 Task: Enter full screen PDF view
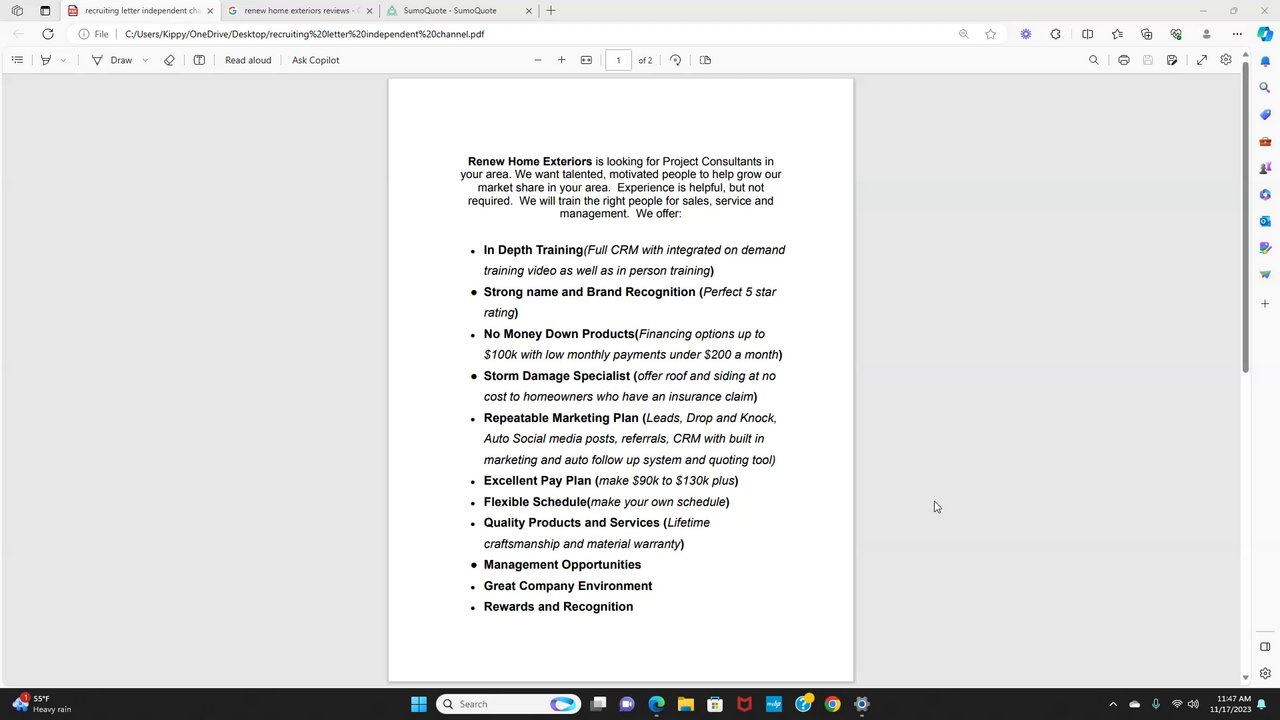coord(1202,60)
